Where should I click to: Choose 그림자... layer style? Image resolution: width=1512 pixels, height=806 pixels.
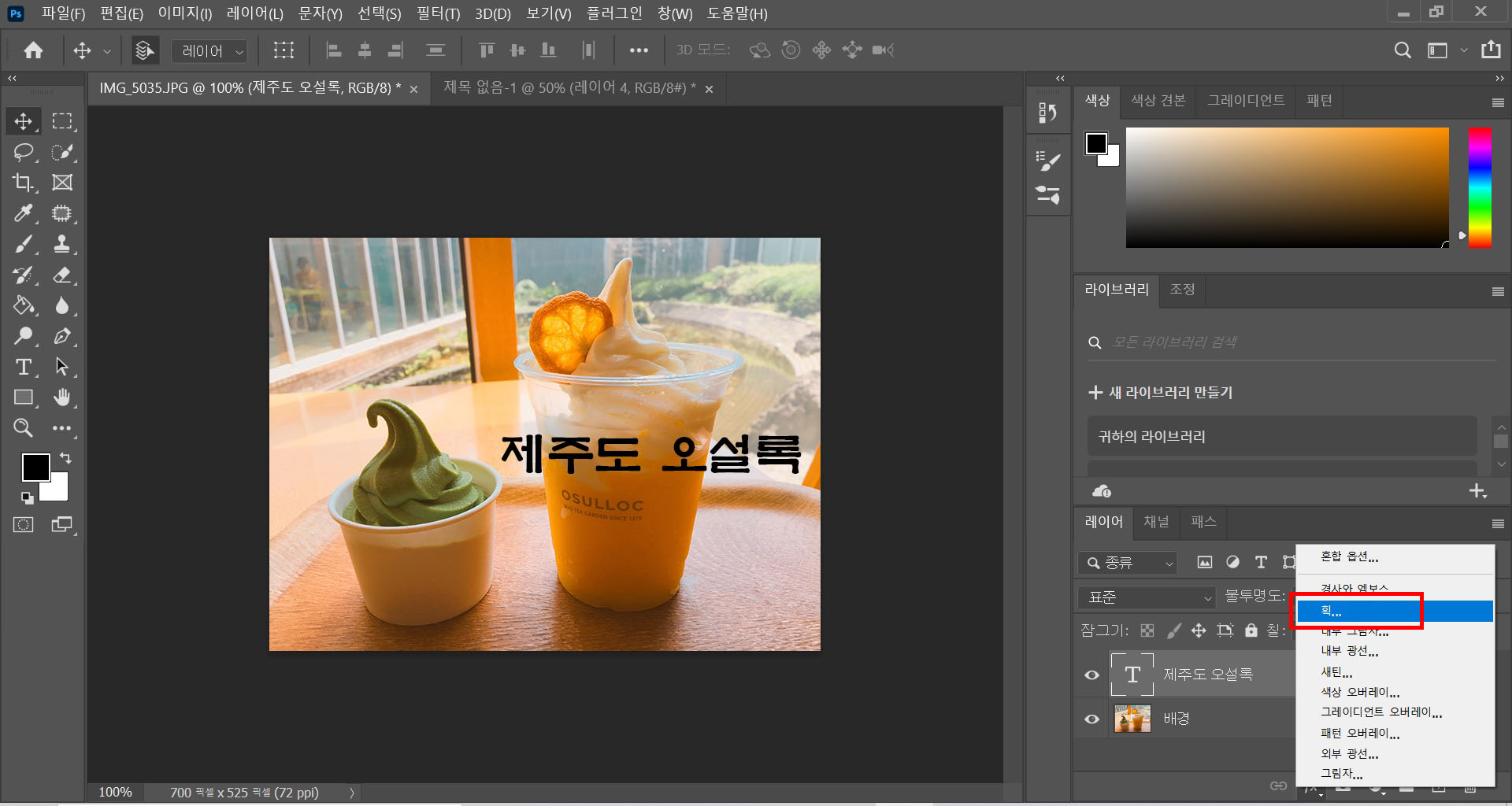point(1395,774)
